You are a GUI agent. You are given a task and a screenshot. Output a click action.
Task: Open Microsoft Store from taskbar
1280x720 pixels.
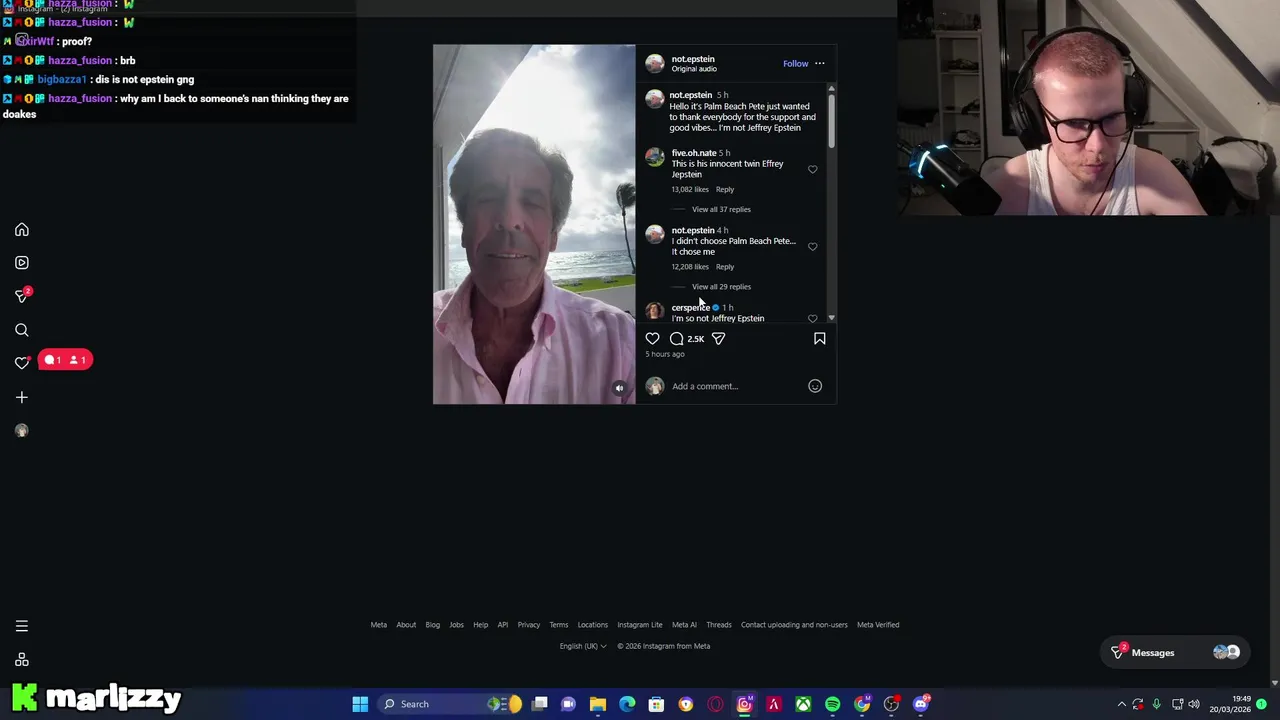[656, 704]
